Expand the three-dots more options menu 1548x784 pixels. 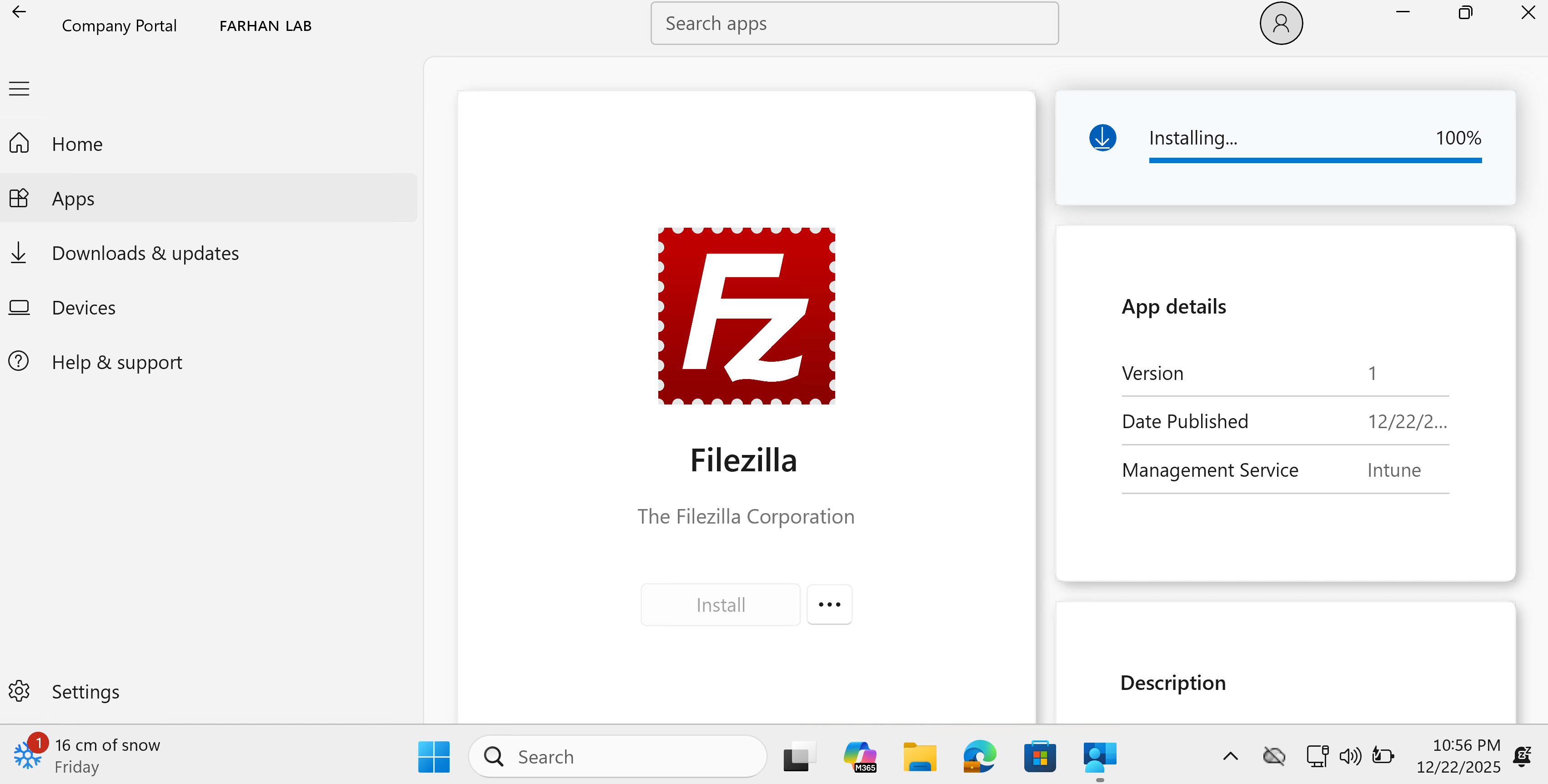tap(829, 604)
